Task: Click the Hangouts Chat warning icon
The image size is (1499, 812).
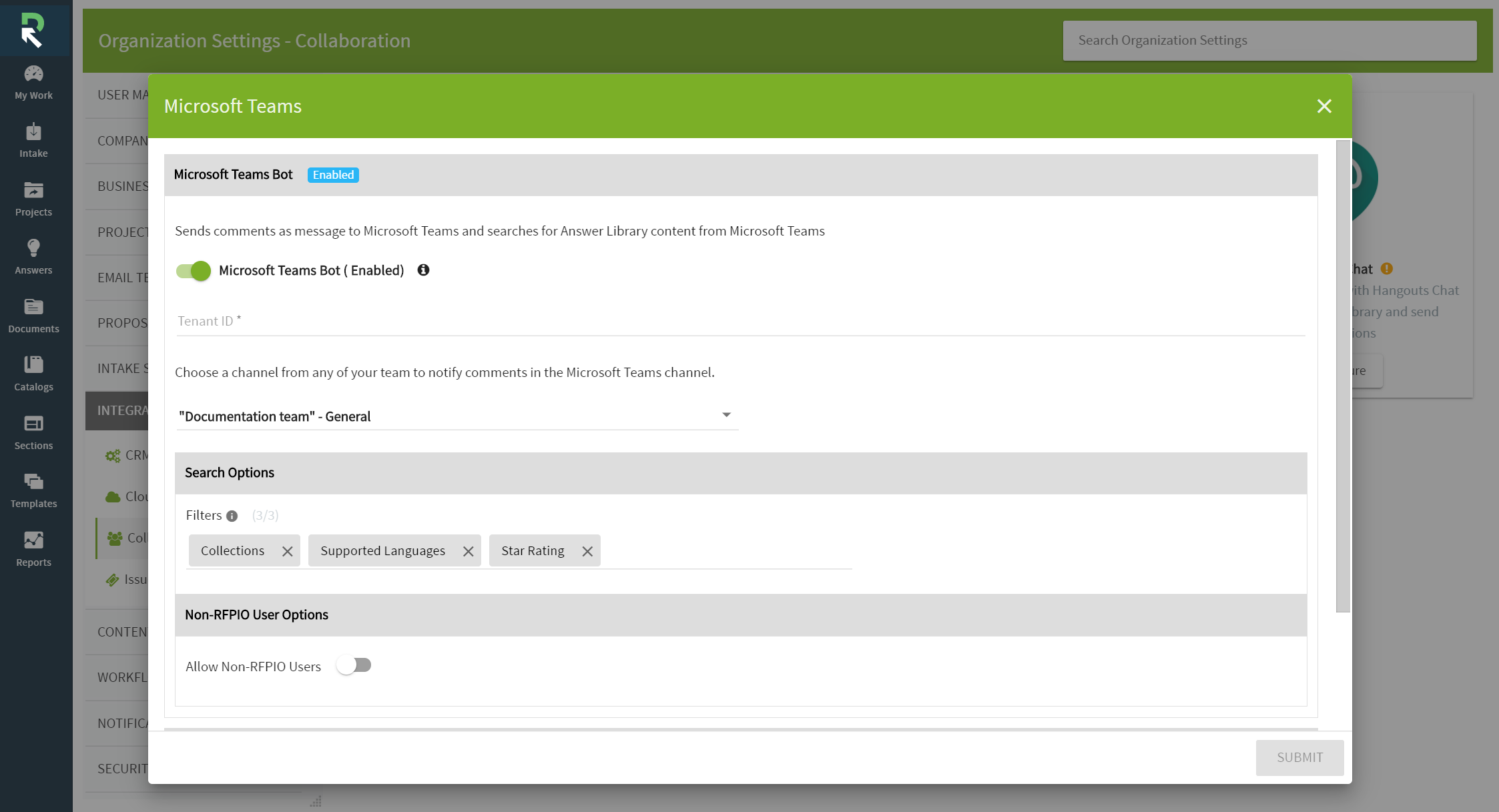Action: click(1387, 268)
